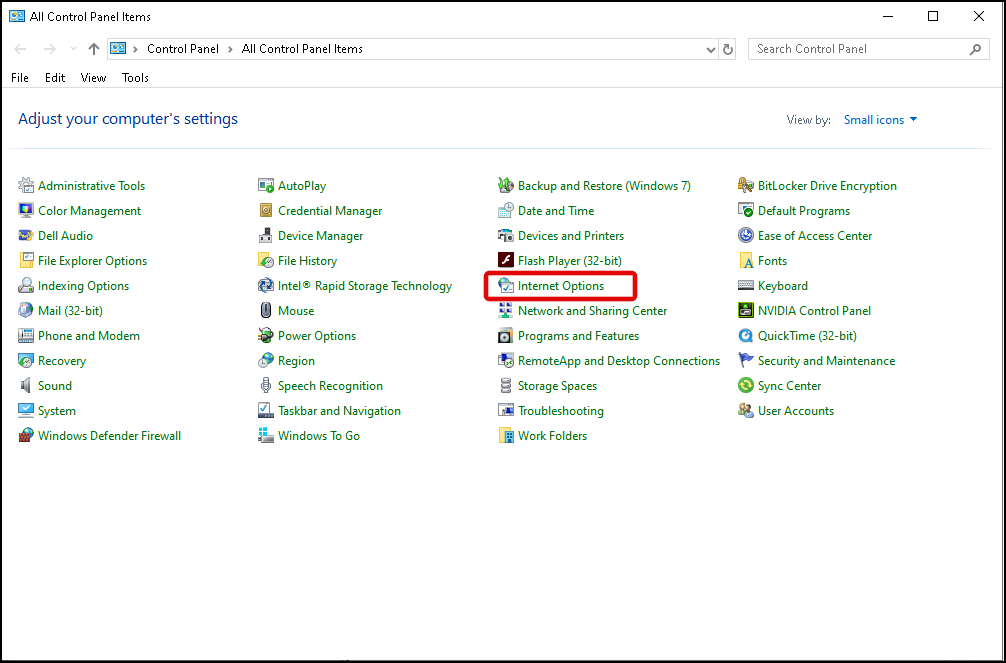Click Control Panel in the breadcrumb path
The height and width of the screenshot is (663, 1006).
(183, 49)
